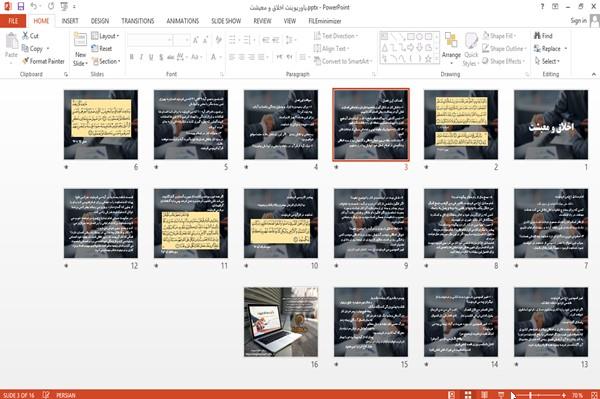Click the Clear All Formatting icon
The image size is (600, 399).
click(218, 40)
